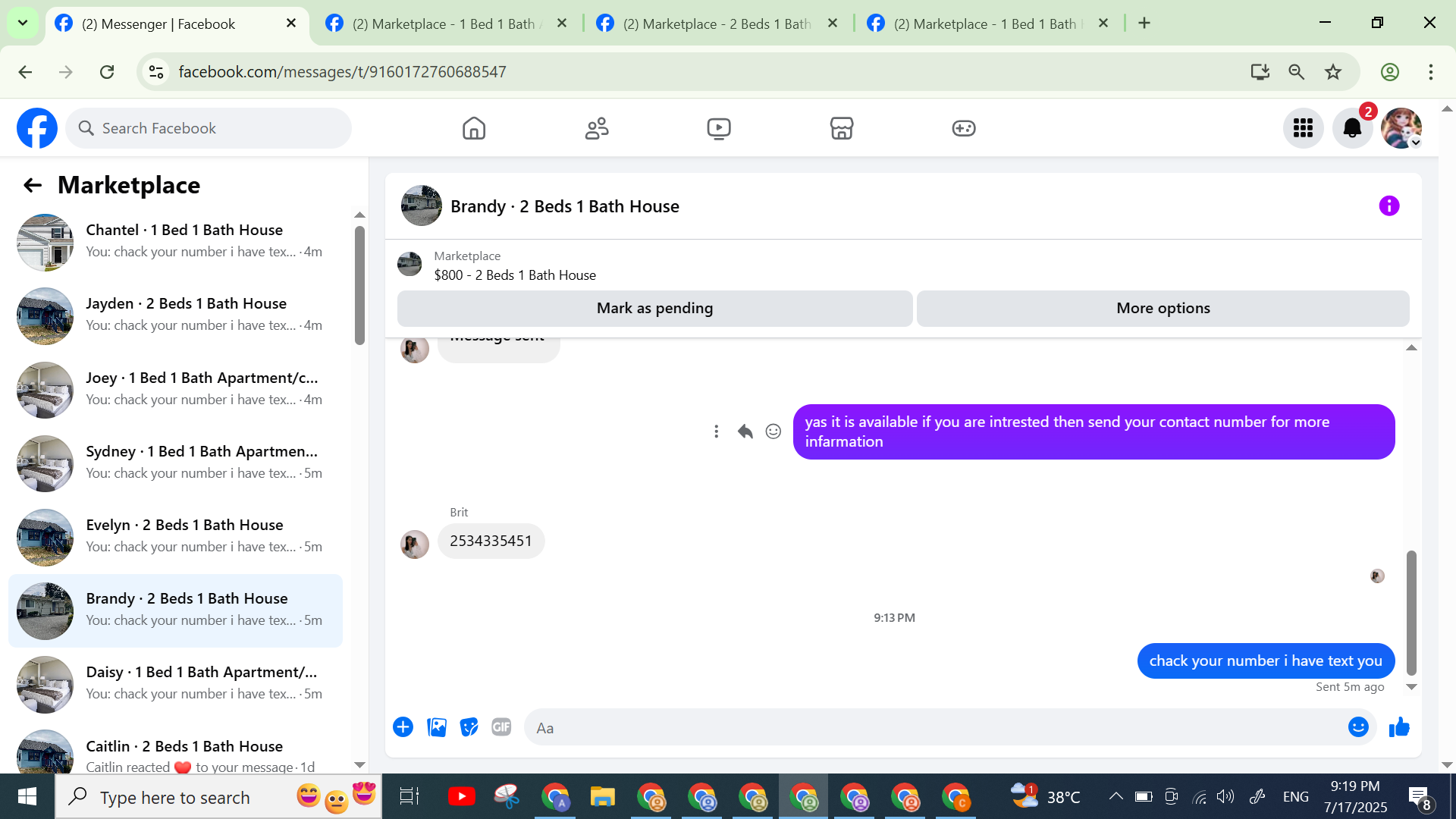Click the conversation list scrollbar
The width and height of the screenshot is (1456, 819).
tap(359, 284)
